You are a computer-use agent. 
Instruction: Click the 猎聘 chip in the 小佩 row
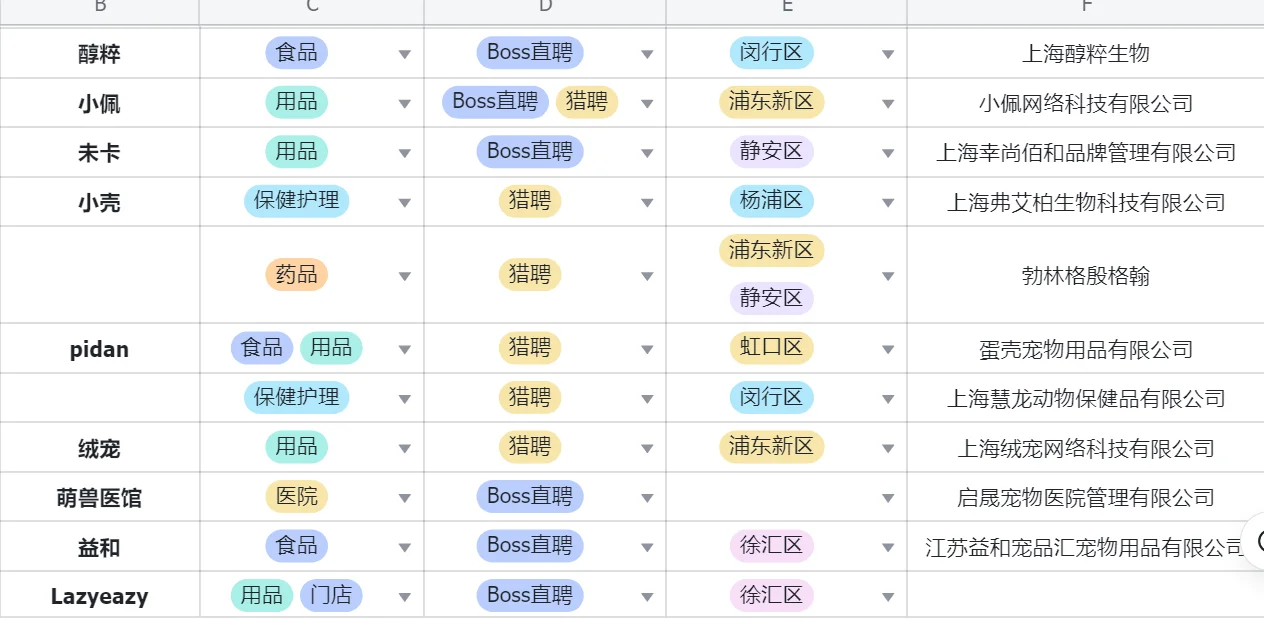click(x=587, y=102)
